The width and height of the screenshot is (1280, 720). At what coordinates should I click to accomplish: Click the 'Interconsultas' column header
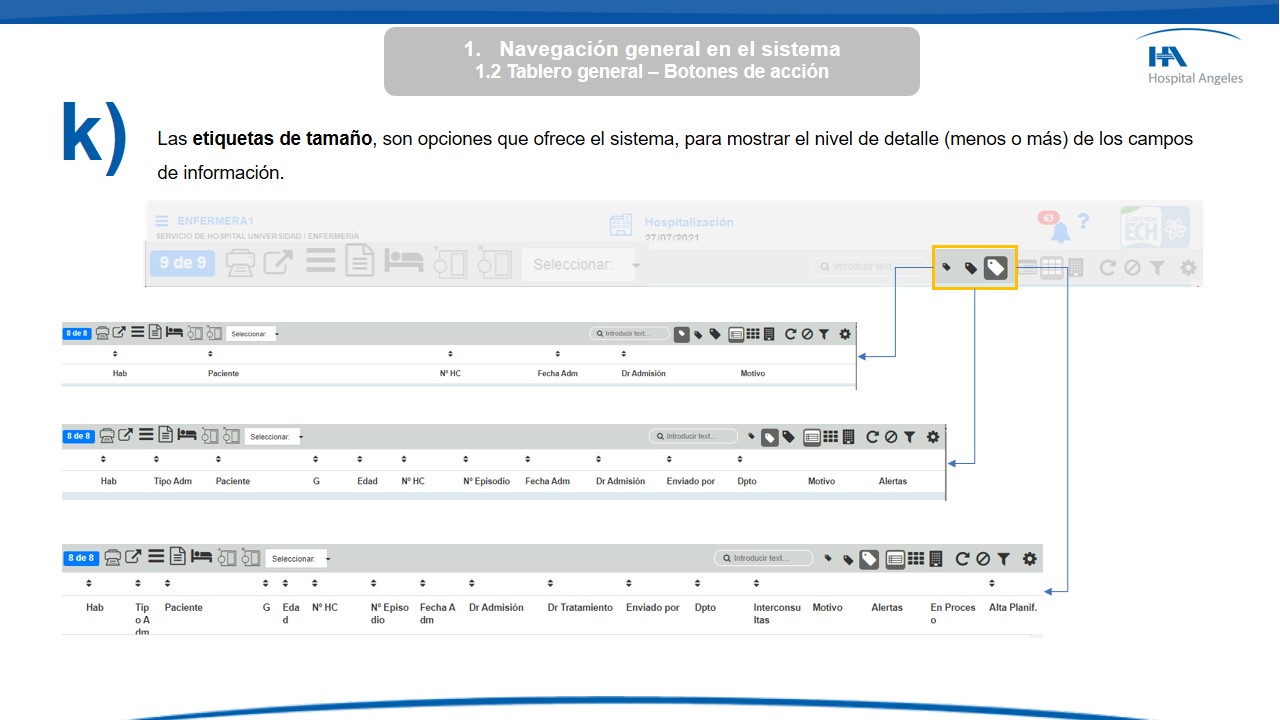[776, 613]
